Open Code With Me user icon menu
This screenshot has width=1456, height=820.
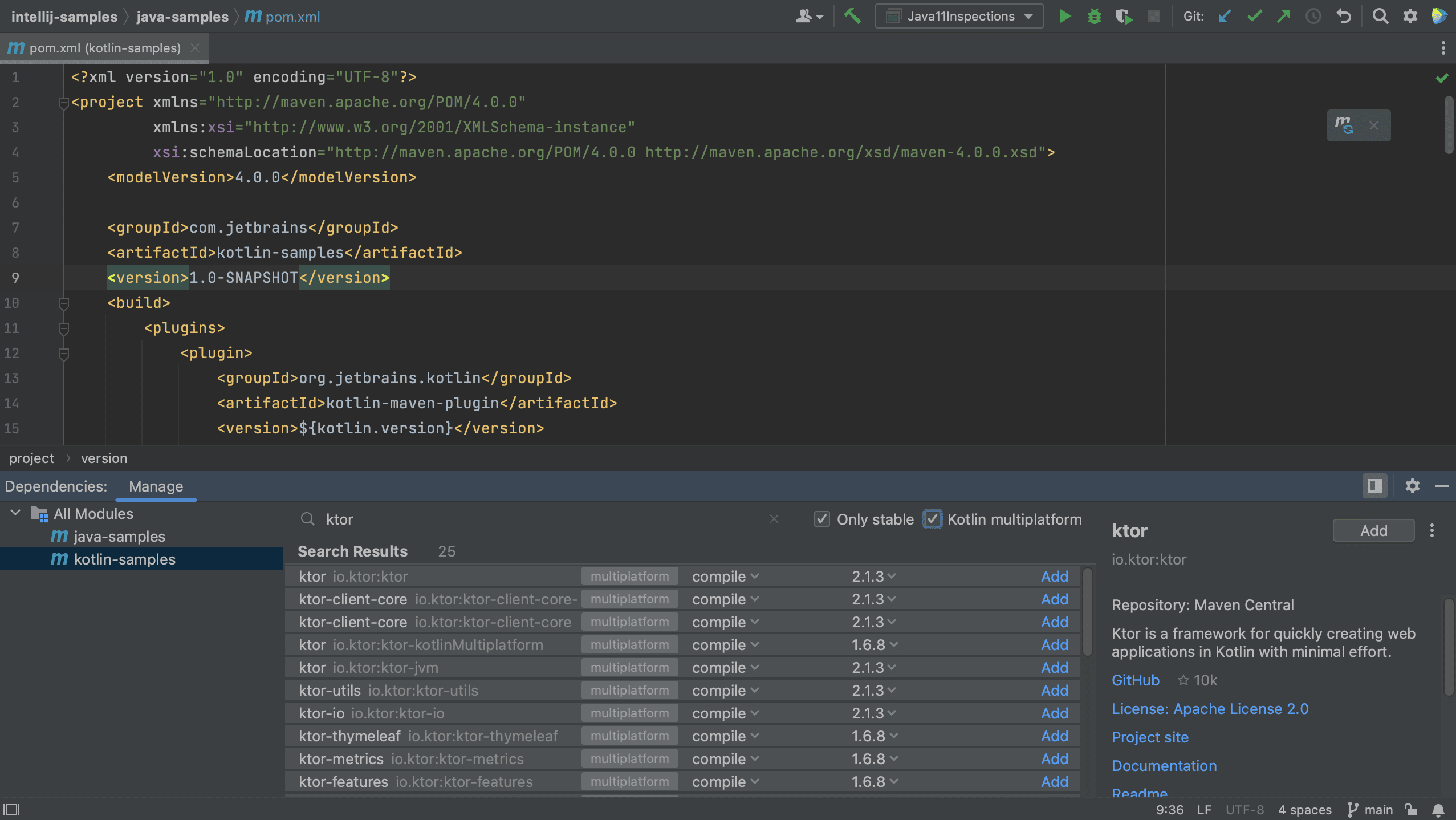[x=809, y=16]
